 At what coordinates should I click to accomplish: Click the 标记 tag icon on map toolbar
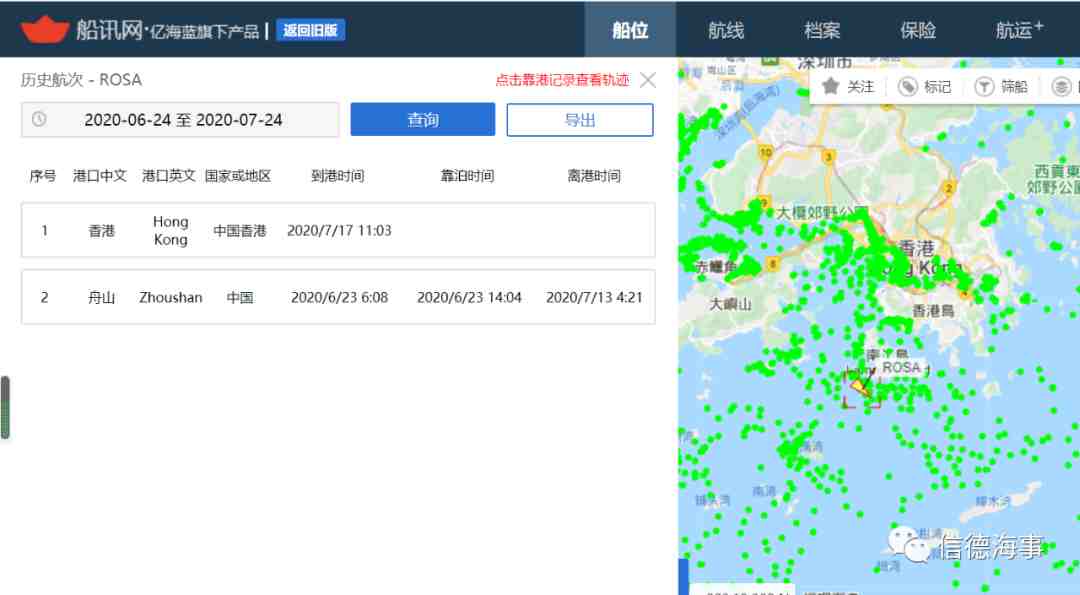908,87
